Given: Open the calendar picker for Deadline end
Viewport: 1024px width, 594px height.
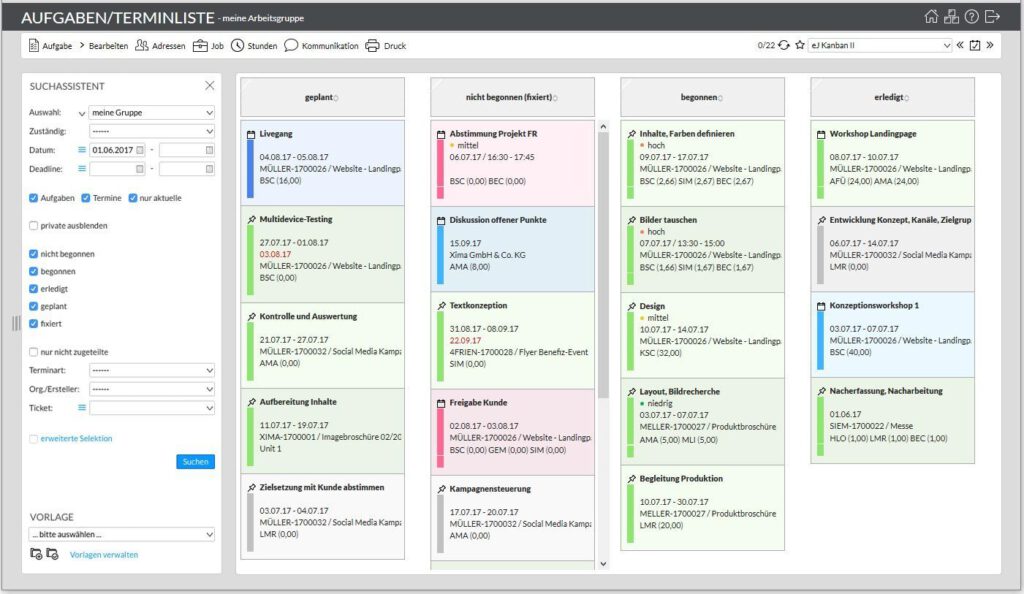Looking at the screenshot, I should (209, 169).
